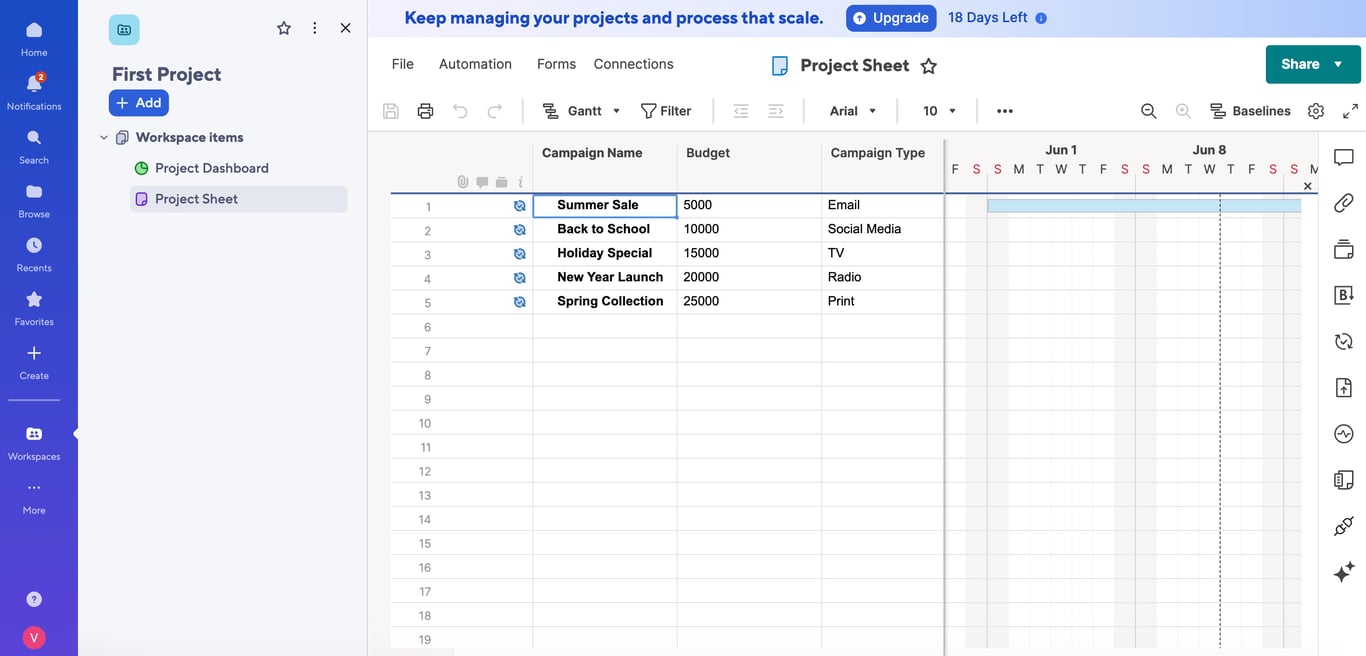The image size is (1366, 656).
Task: Switch to the Automation menu
Action: [475, 63]
